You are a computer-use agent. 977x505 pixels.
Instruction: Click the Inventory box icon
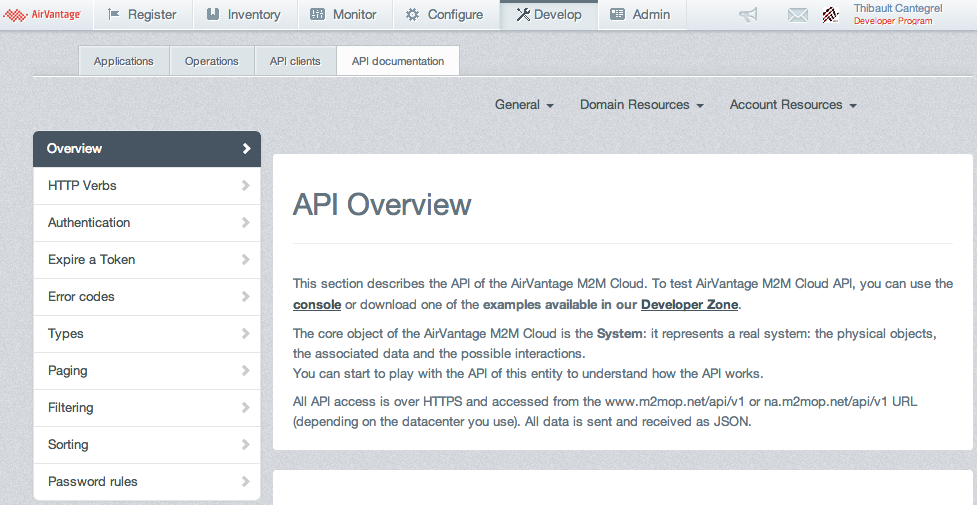pos(213,14)
